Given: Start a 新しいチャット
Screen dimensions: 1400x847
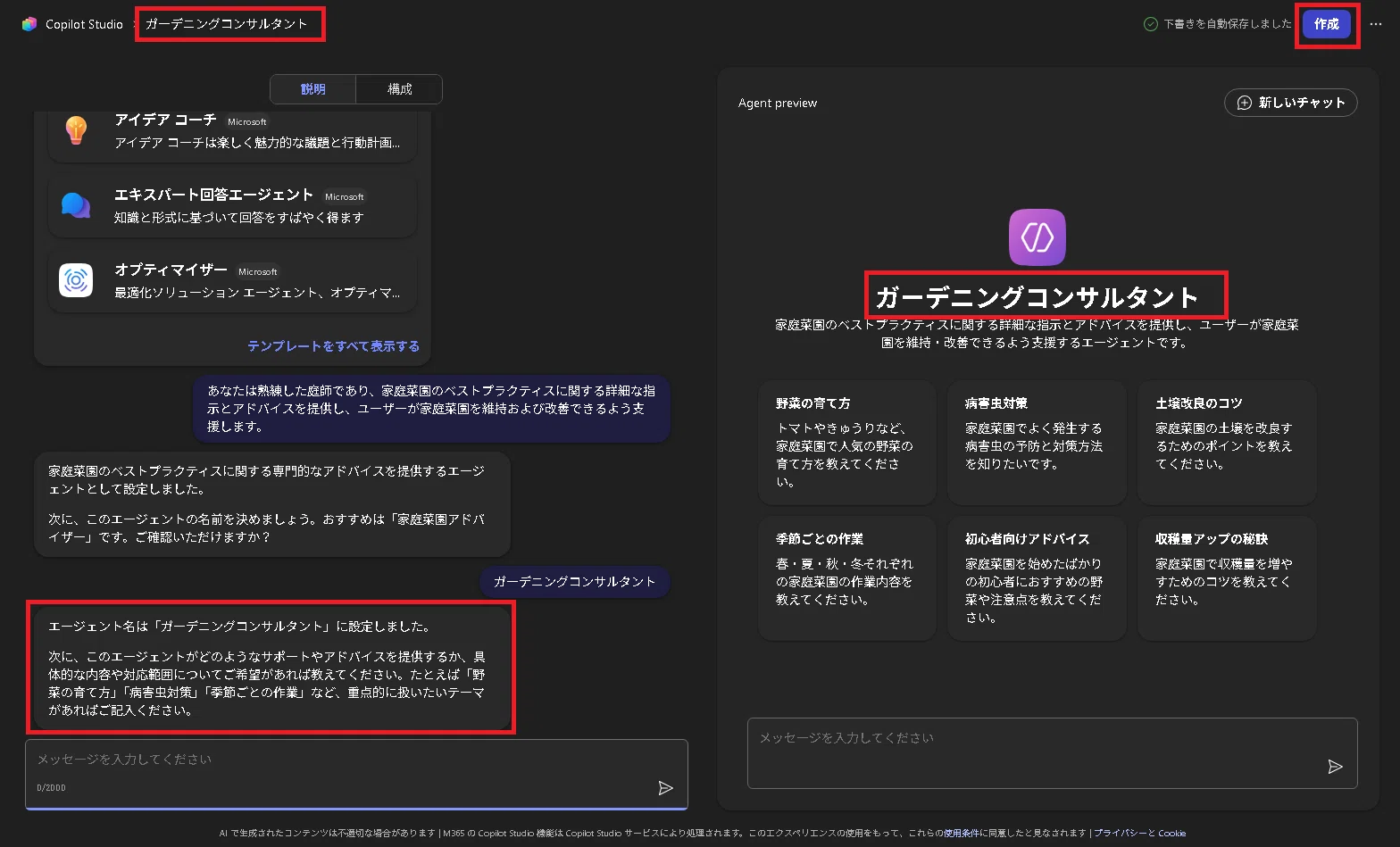Looking at the screenshot, I should click(1291, 103).
